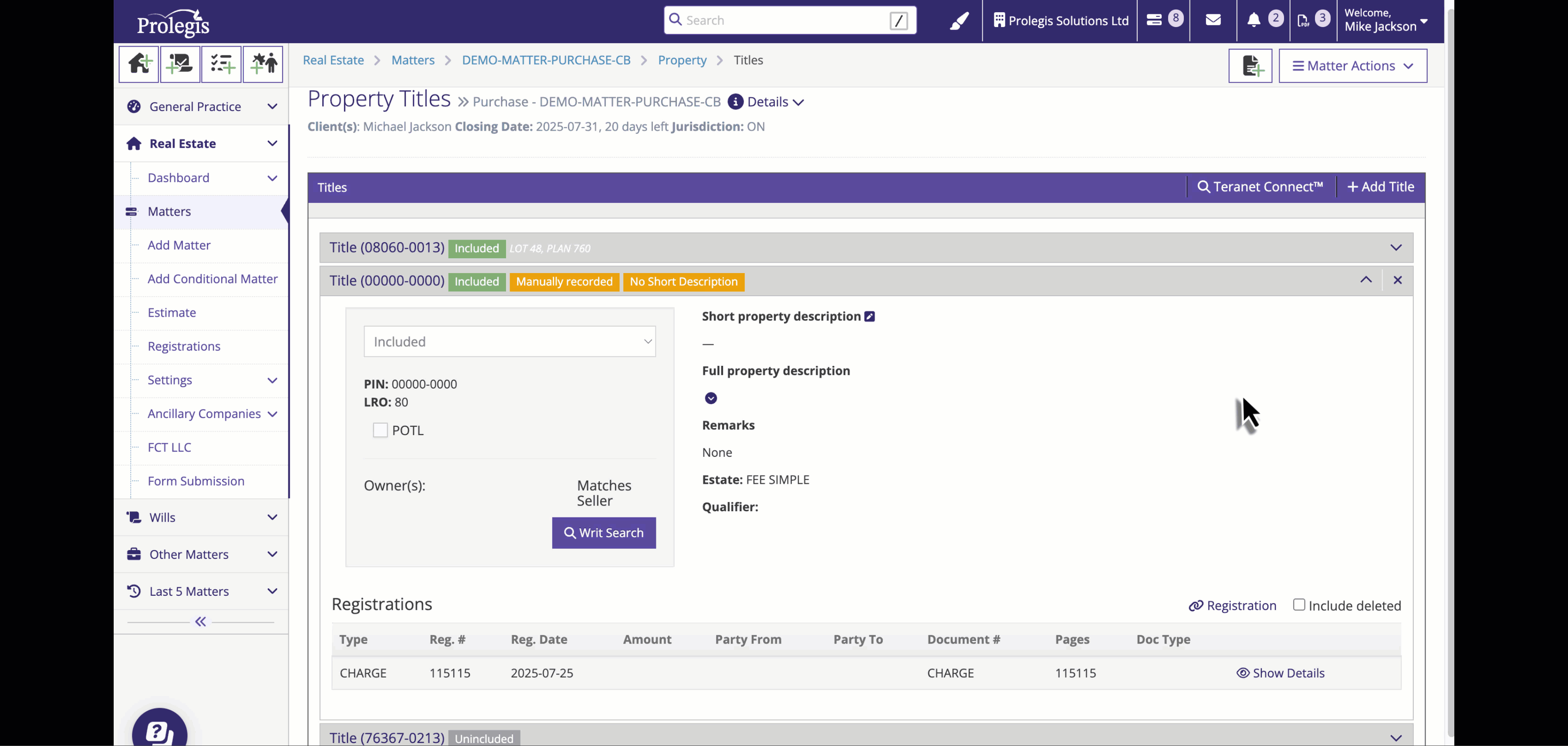Select Estimate in the sidebar menu
The width and height of the screenshot is (1568, 746).
[x=172, y=313]
